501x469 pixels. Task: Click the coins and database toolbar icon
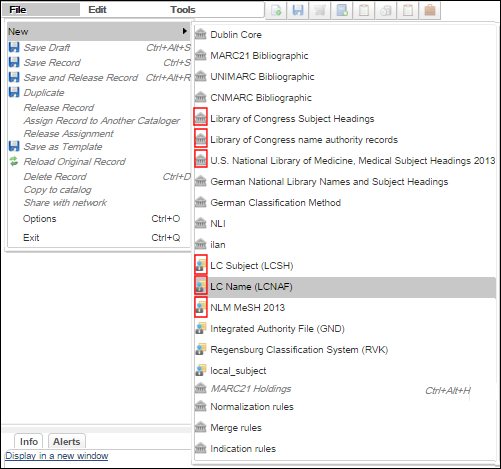pyautogui.click(x=386, y=10)
